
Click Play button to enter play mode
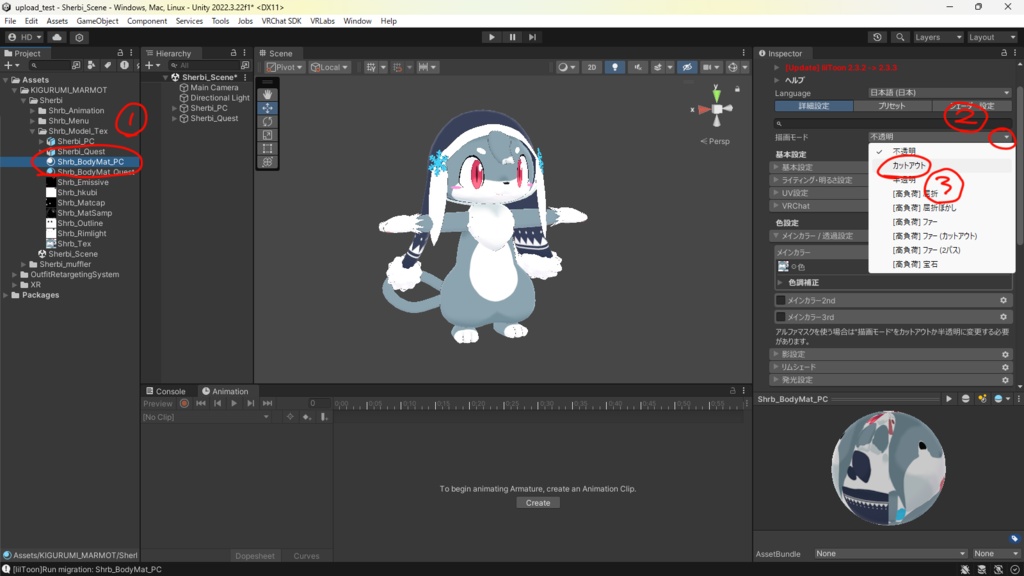tap(491, 37)
